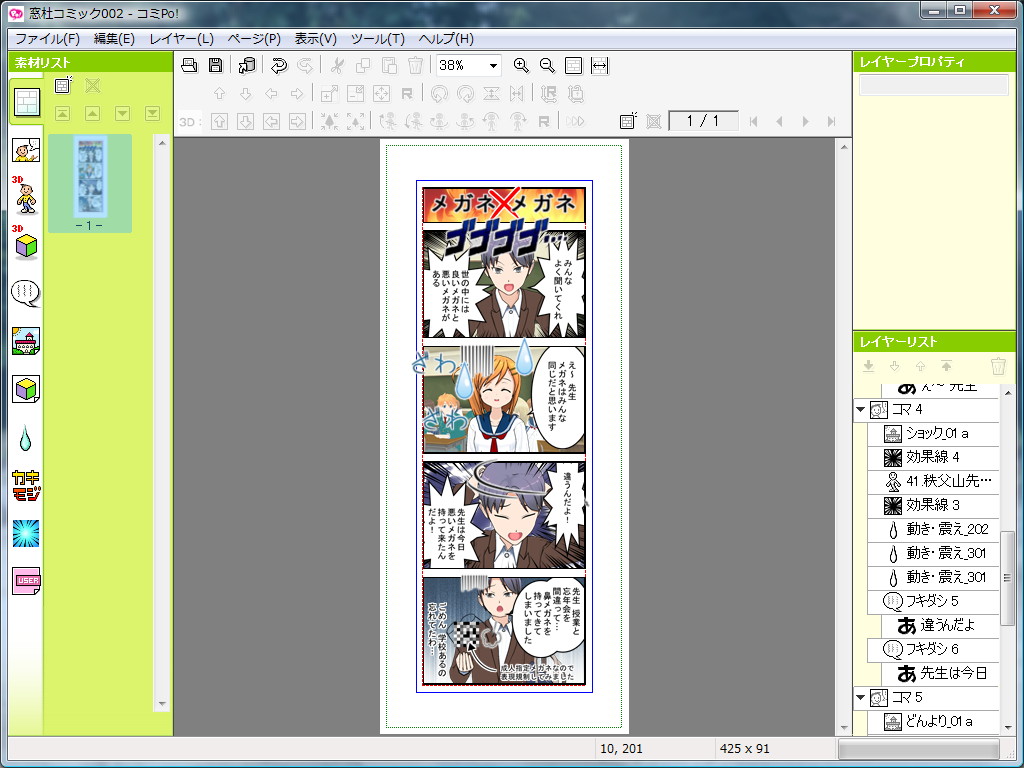Select the 41.秩父山先… character layer
The height and width of the screenshot is (768, 1024).
pos(933,481)
